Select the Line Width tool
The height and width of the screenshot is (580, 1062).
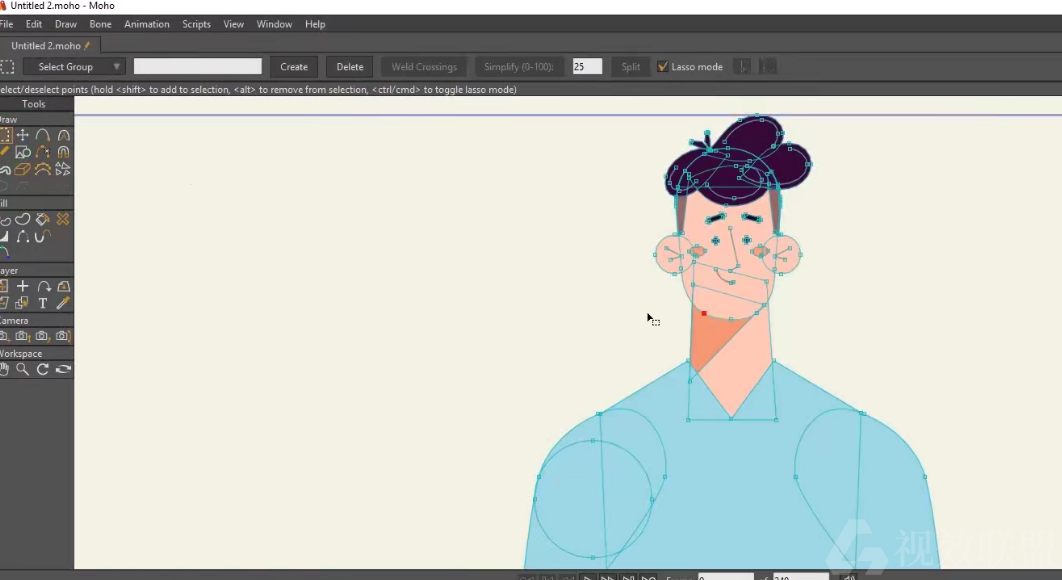tap(4, 236)
